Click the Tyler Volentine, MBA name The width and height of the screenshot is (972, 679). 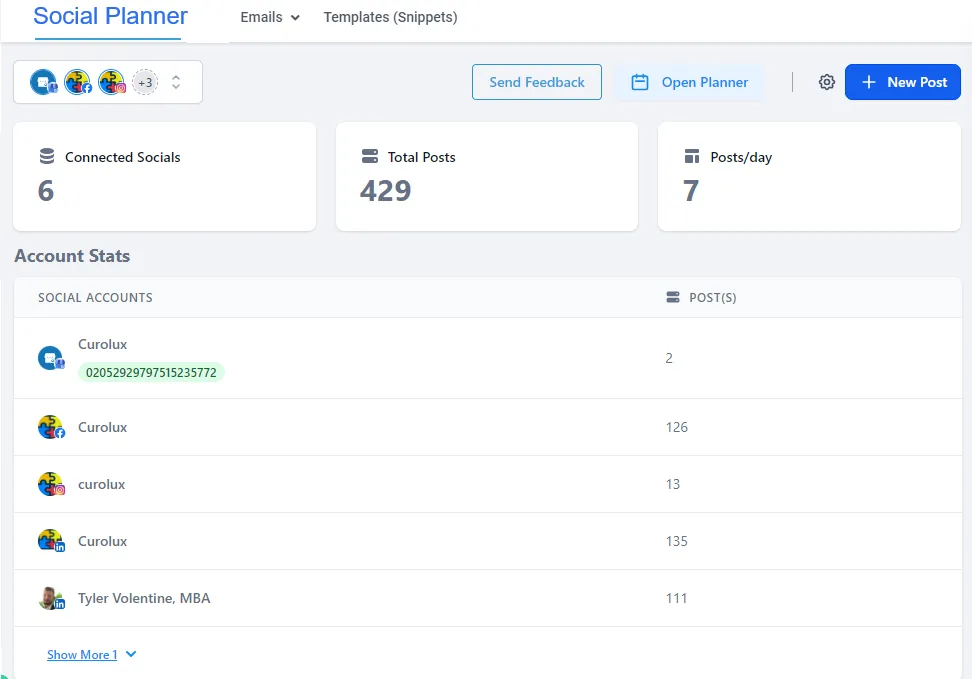tap(144, 598)
